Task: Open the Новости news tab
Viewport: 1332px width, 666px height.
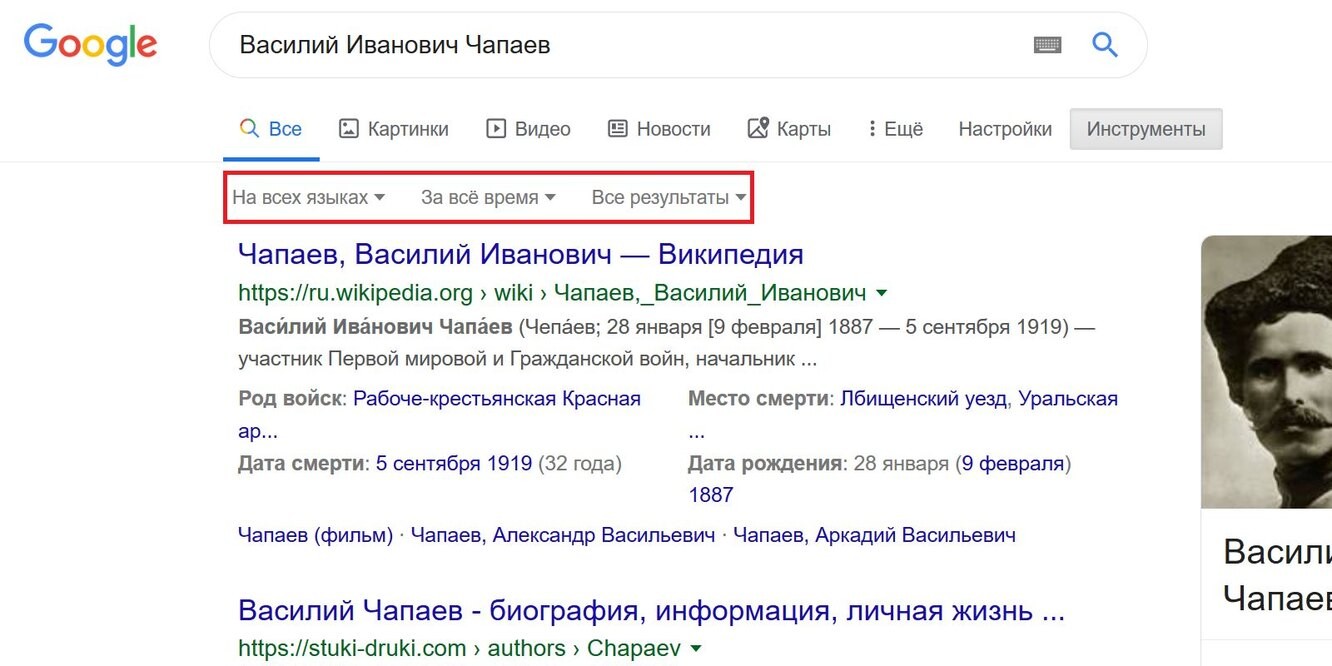Action: point(659,129)
